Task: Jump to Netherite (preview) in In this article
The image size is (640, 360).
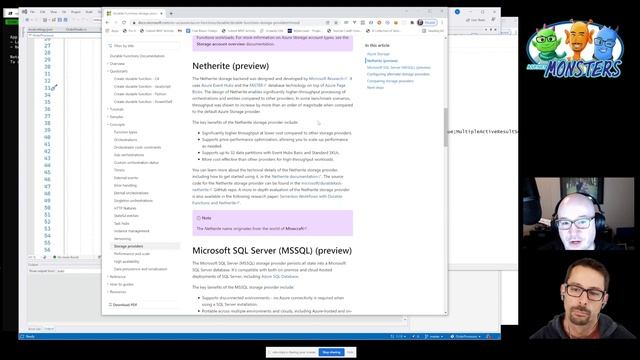Action: coord(382,61)
